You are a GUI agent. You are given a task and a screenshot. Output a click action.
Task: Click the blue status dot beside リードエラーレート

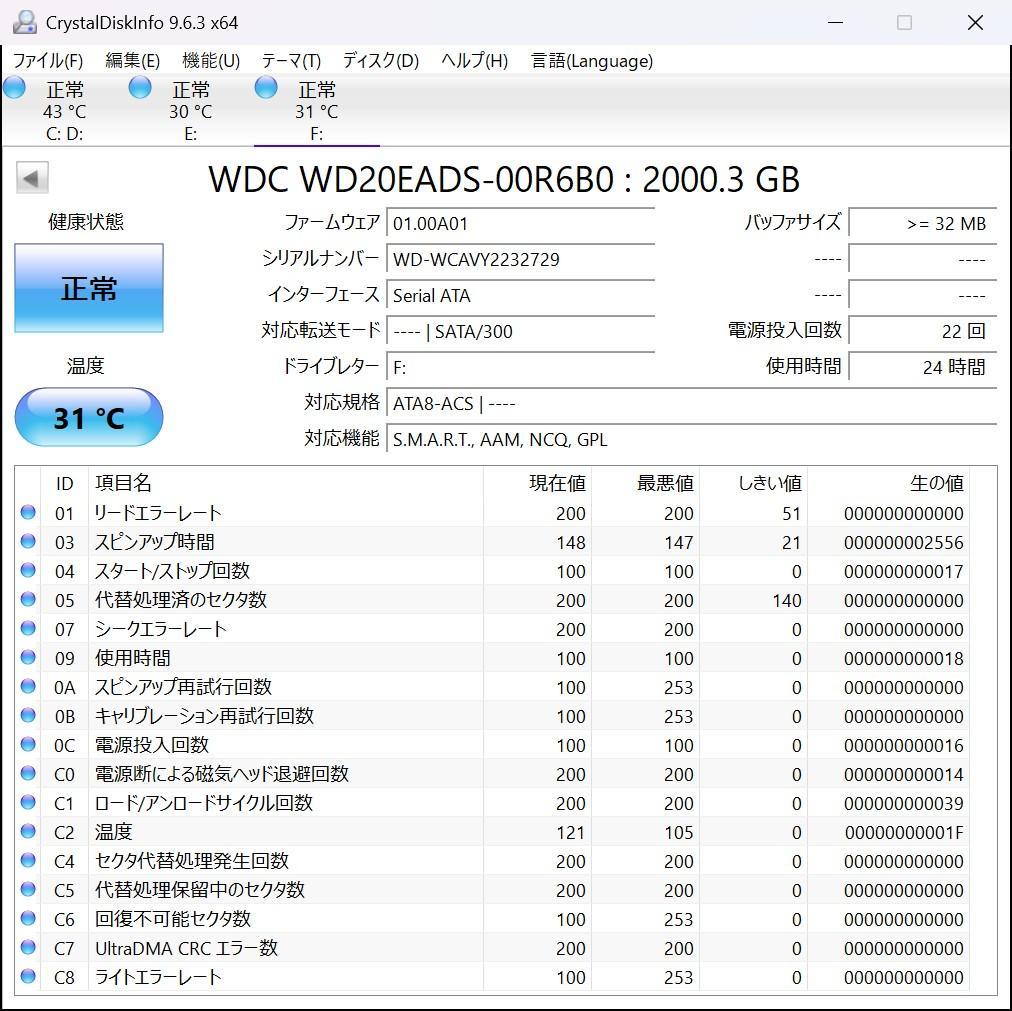point(28,513)
